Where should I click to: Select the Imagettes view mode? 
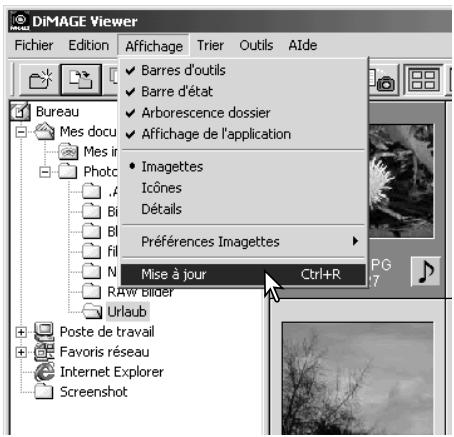(243, 166)
